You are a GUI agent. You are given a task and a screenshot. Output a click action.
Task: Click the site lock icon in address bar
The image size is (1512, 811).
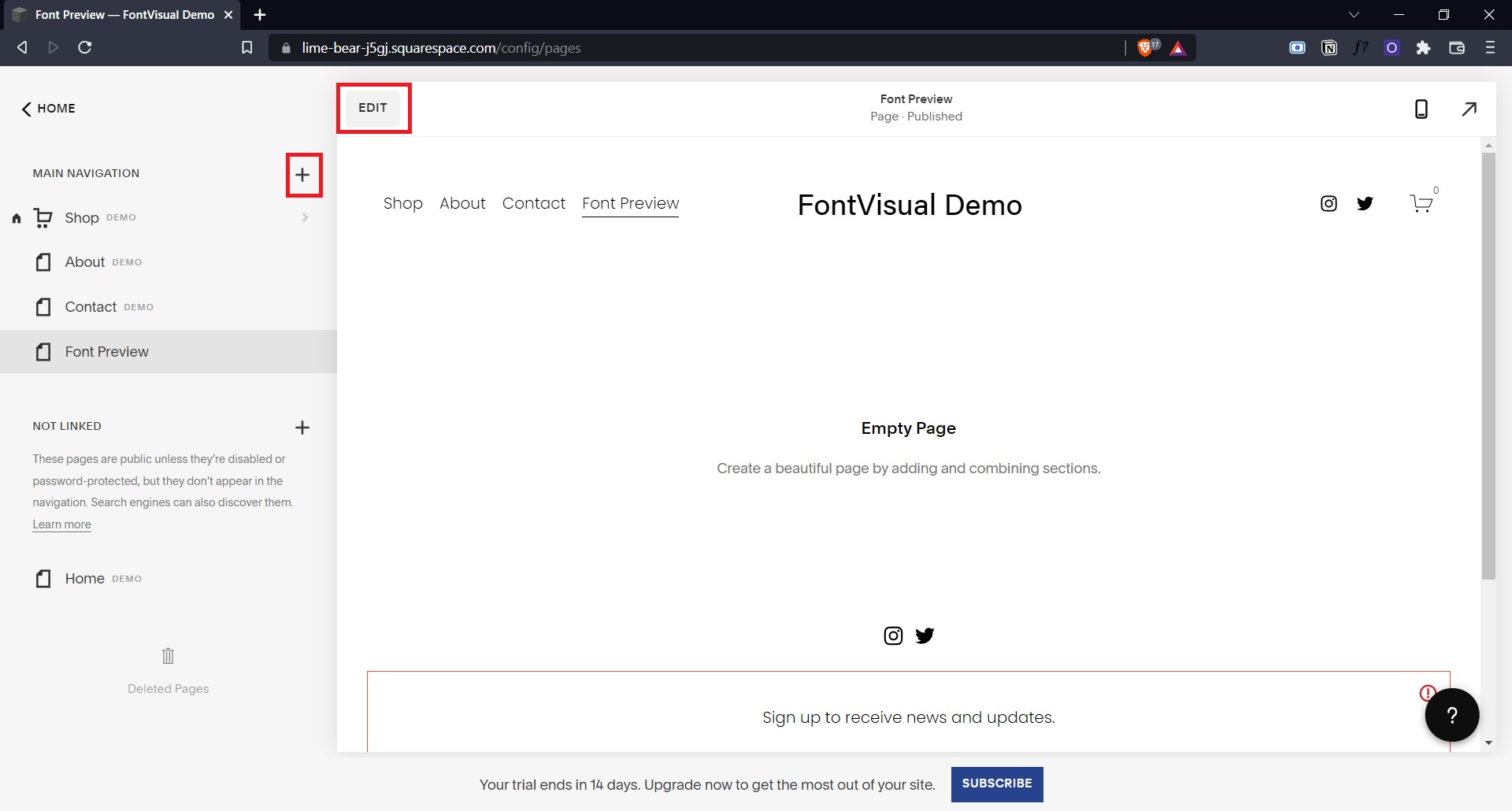(286, 48)
